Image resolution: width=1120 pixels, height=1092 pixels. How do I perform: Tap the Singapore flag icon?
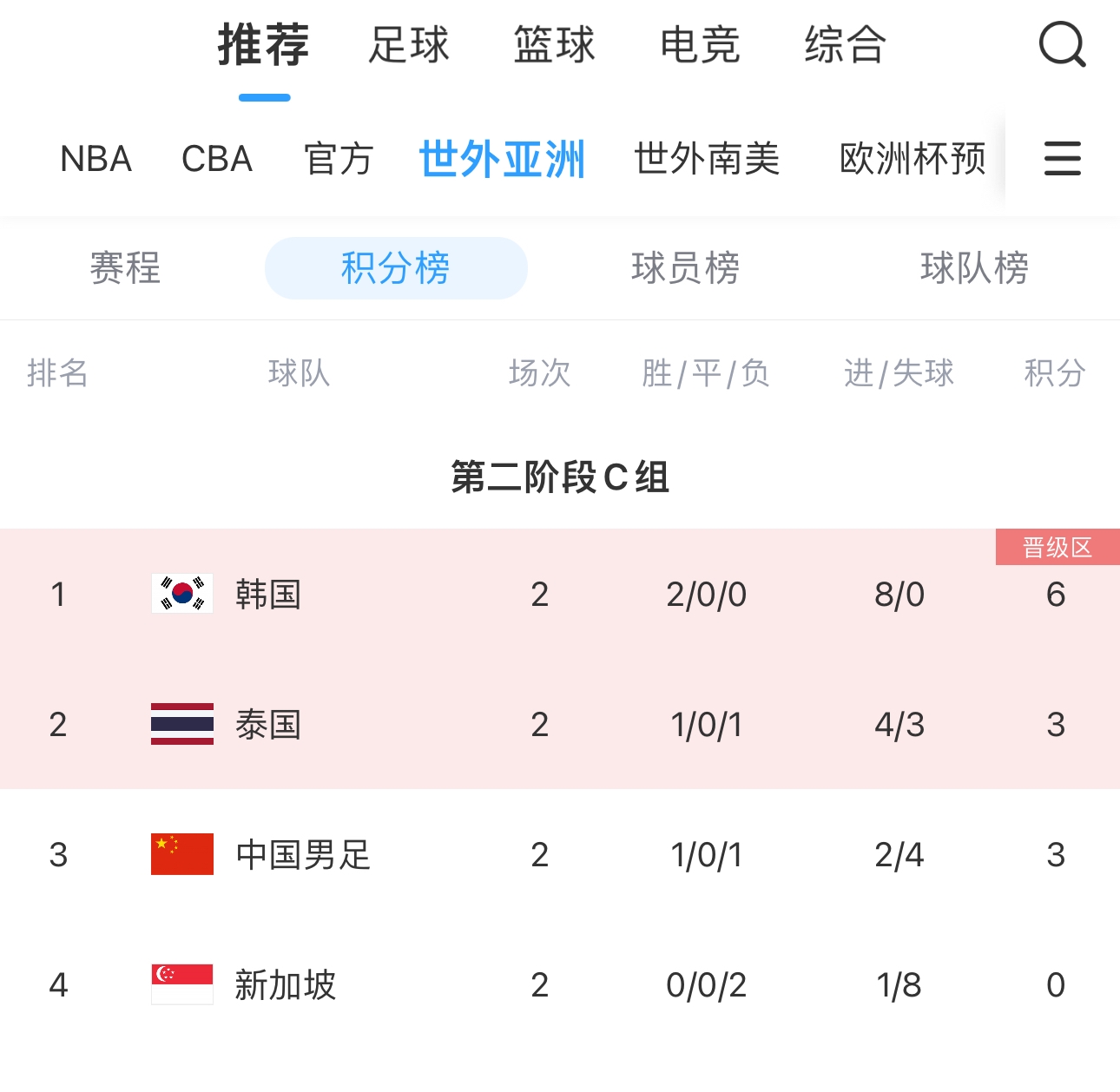(182, 984)
